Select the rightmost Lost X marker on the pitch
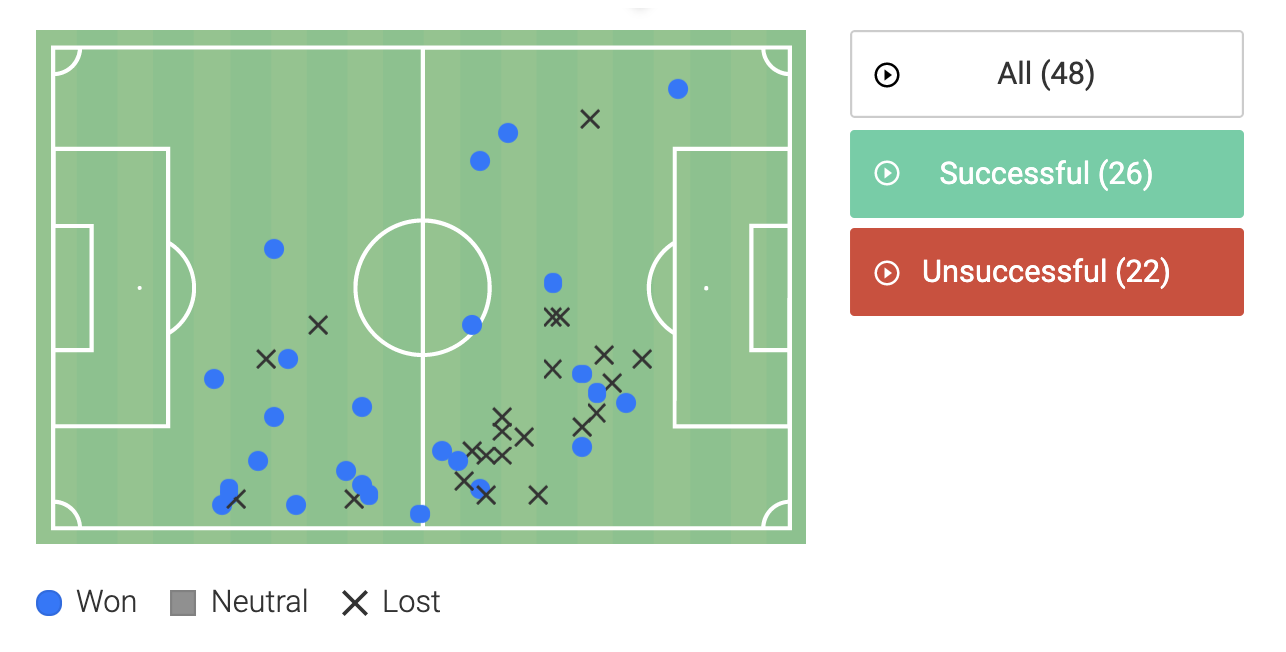The image size is (1286, 652). 642,358
